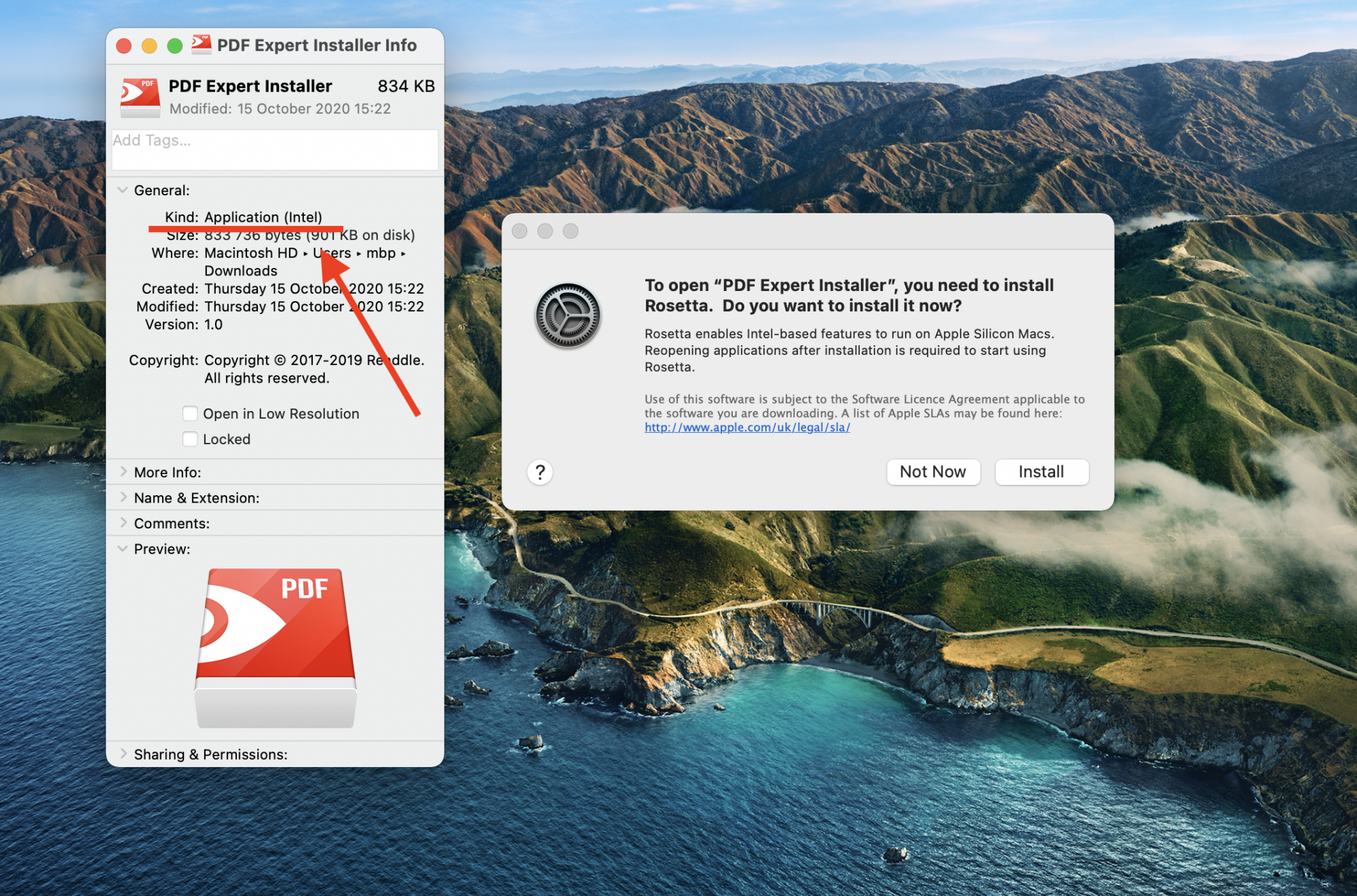The image size is (1357, 896).
Task: Click System Preferences gear icon in dialog
Action: tap(568, 316)
